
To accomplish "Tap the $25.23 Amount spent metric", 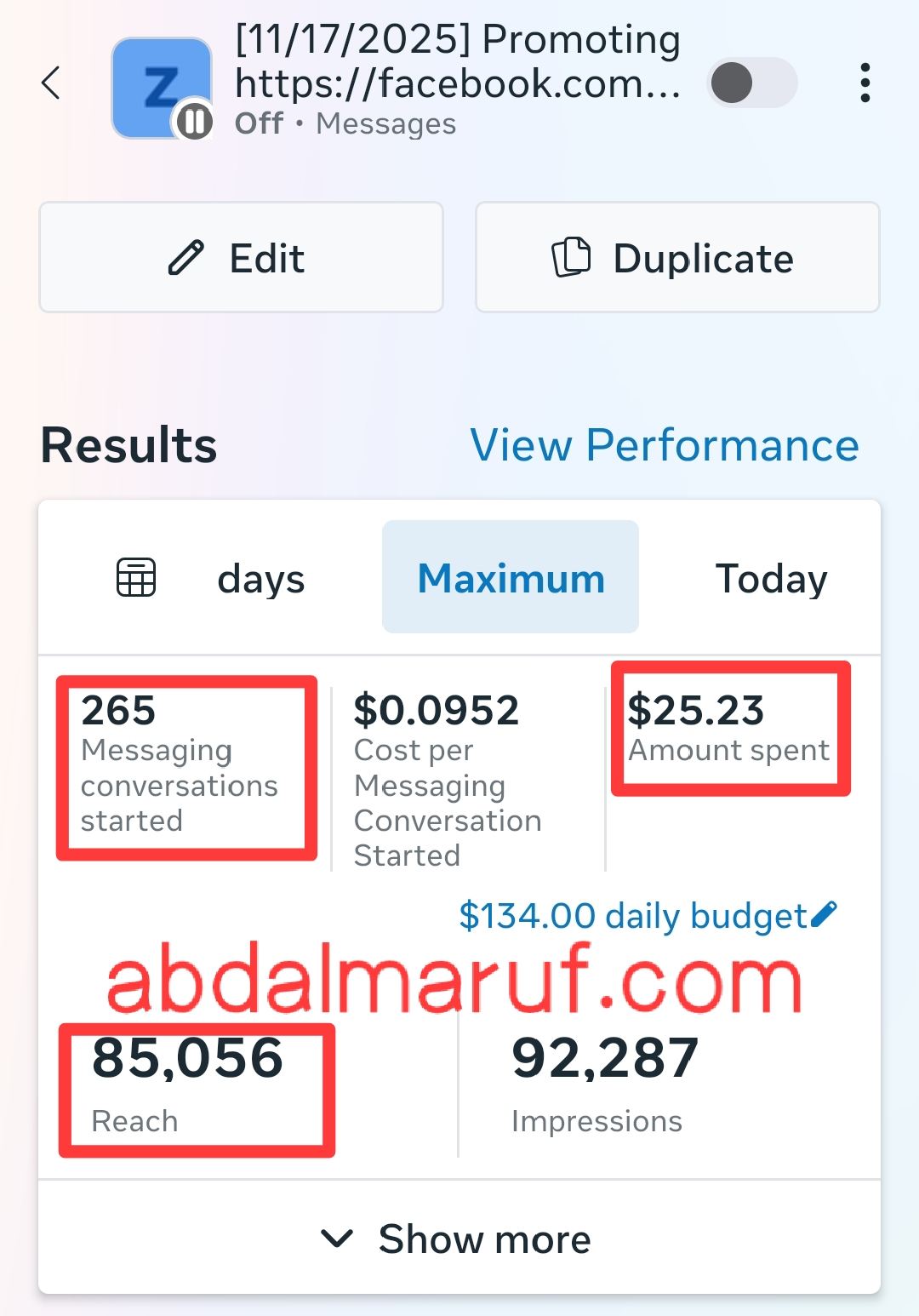I will (x=730, y=729).
